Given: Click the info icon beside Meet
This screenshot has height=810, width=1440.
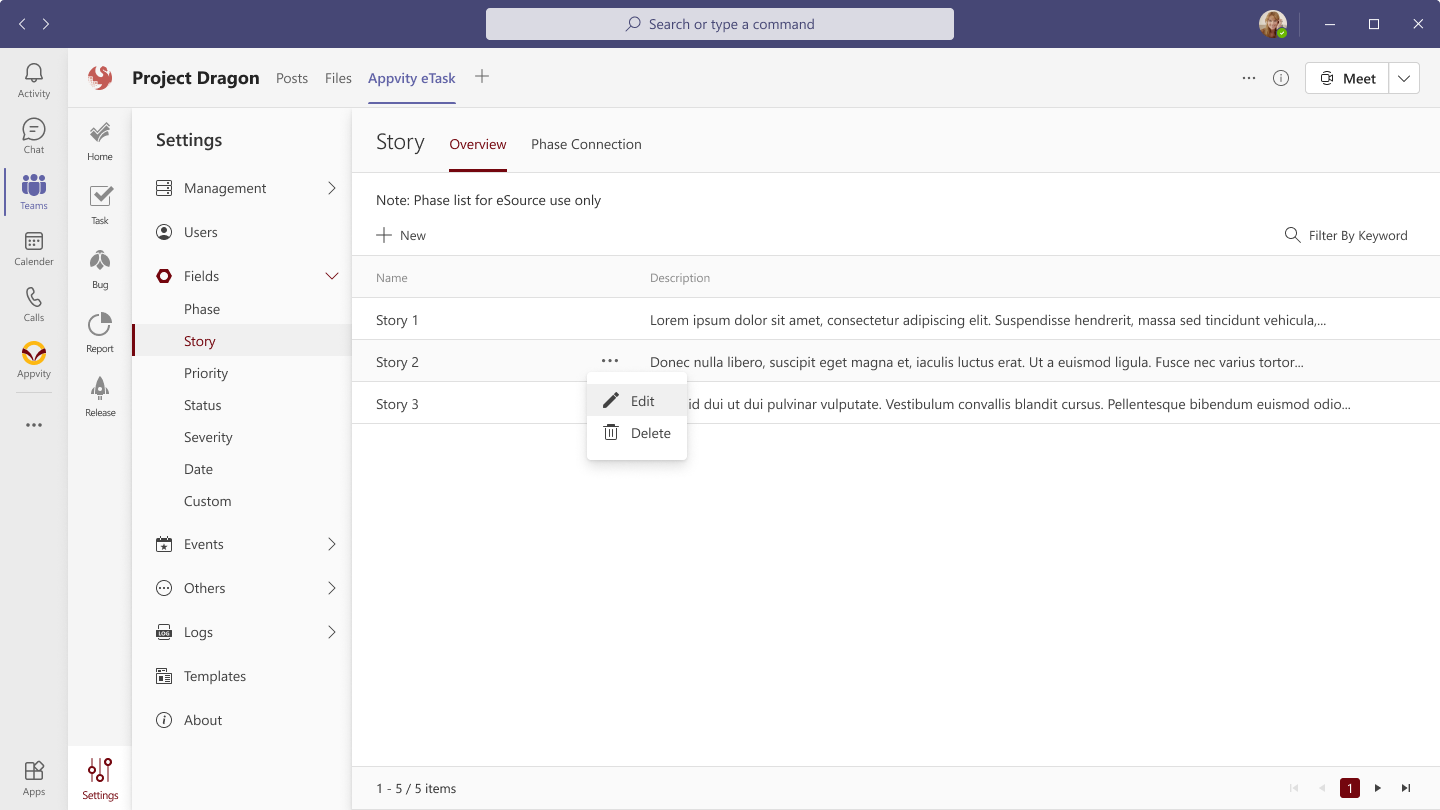Looking at the screenshot, I should click(x=1281, y=78).
